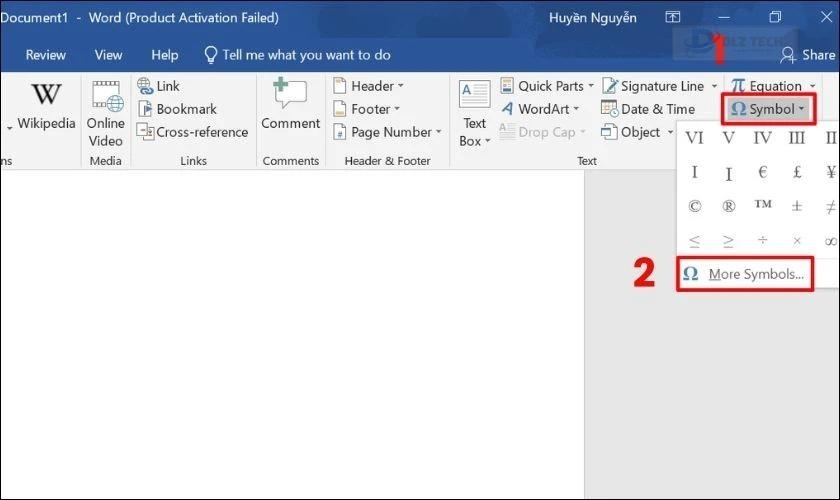Insert an Online Video

click(106, 114)
